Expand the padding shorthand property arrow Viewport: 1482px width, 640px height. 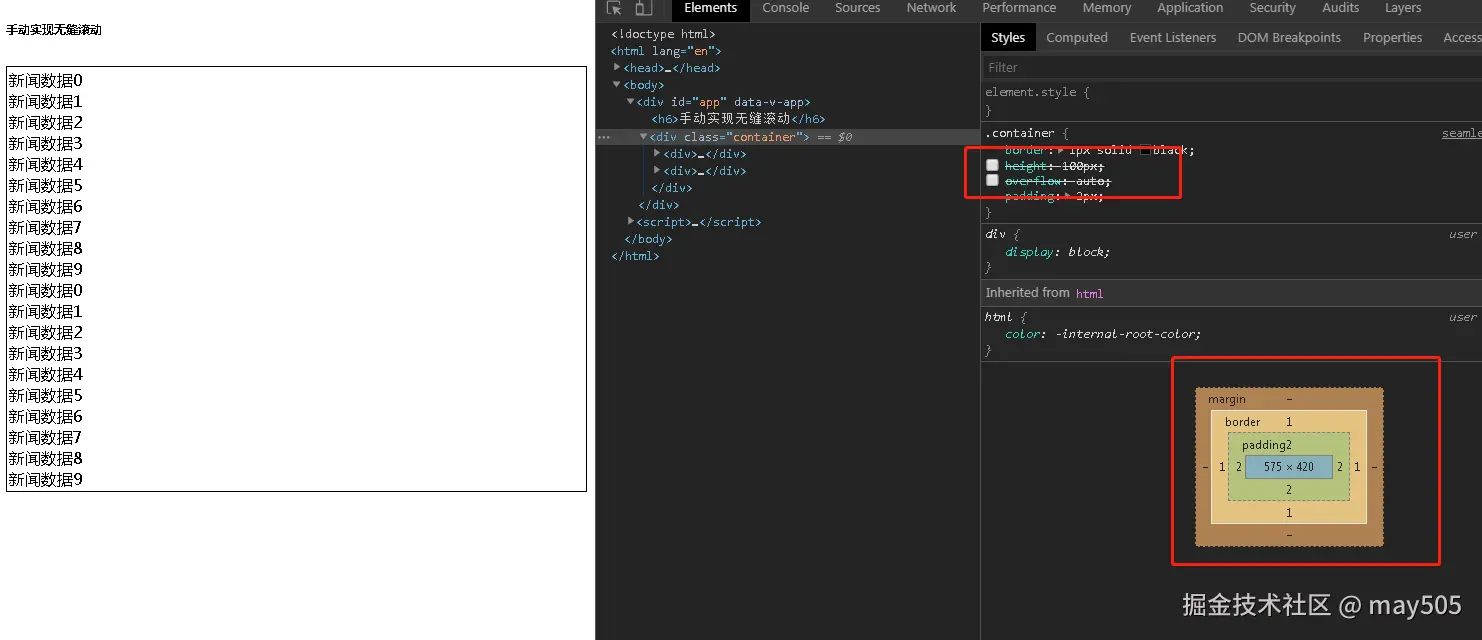[1068, 196]
